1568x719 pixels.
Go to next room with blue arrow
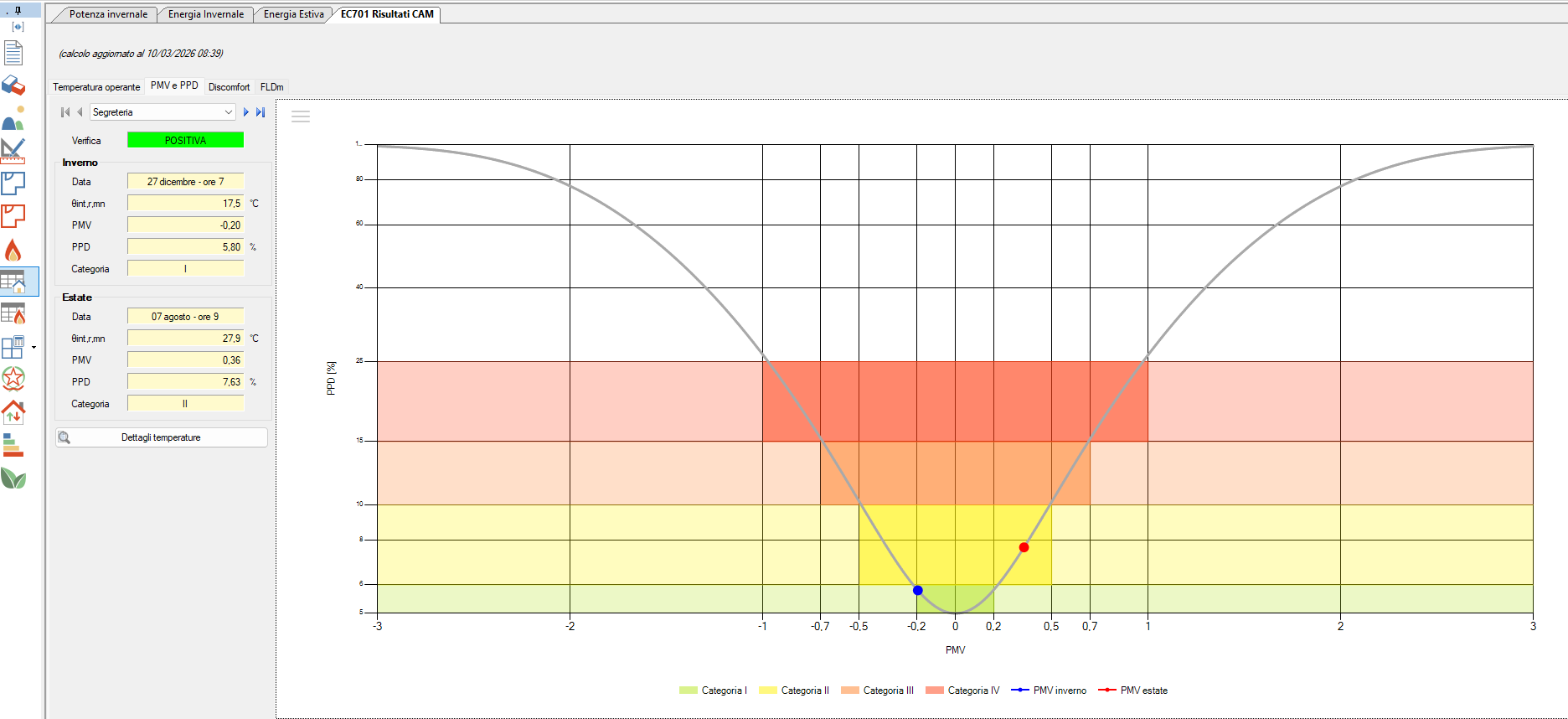246,112
